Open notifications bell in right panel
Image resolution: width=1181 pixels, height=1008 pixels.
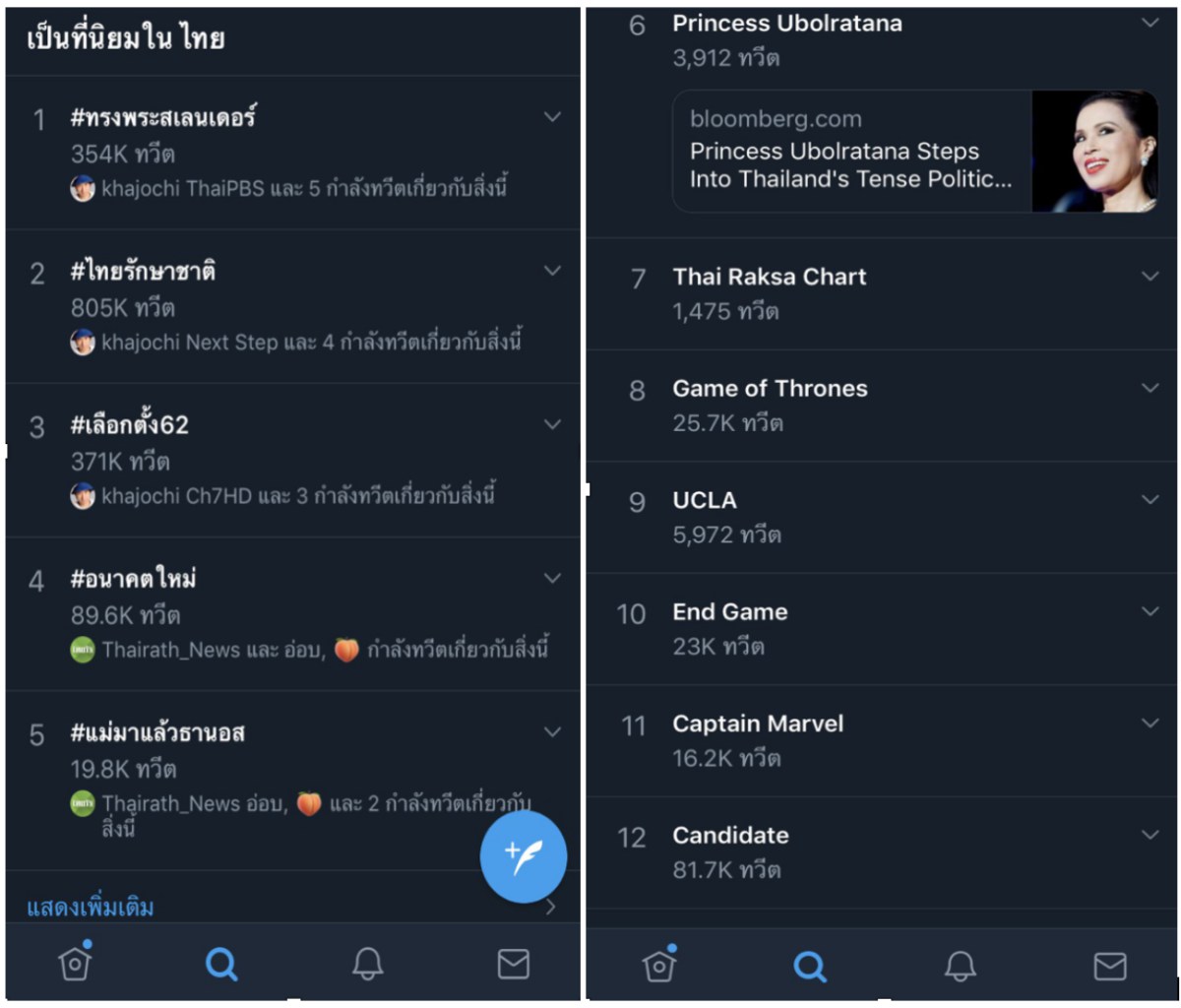961,966
